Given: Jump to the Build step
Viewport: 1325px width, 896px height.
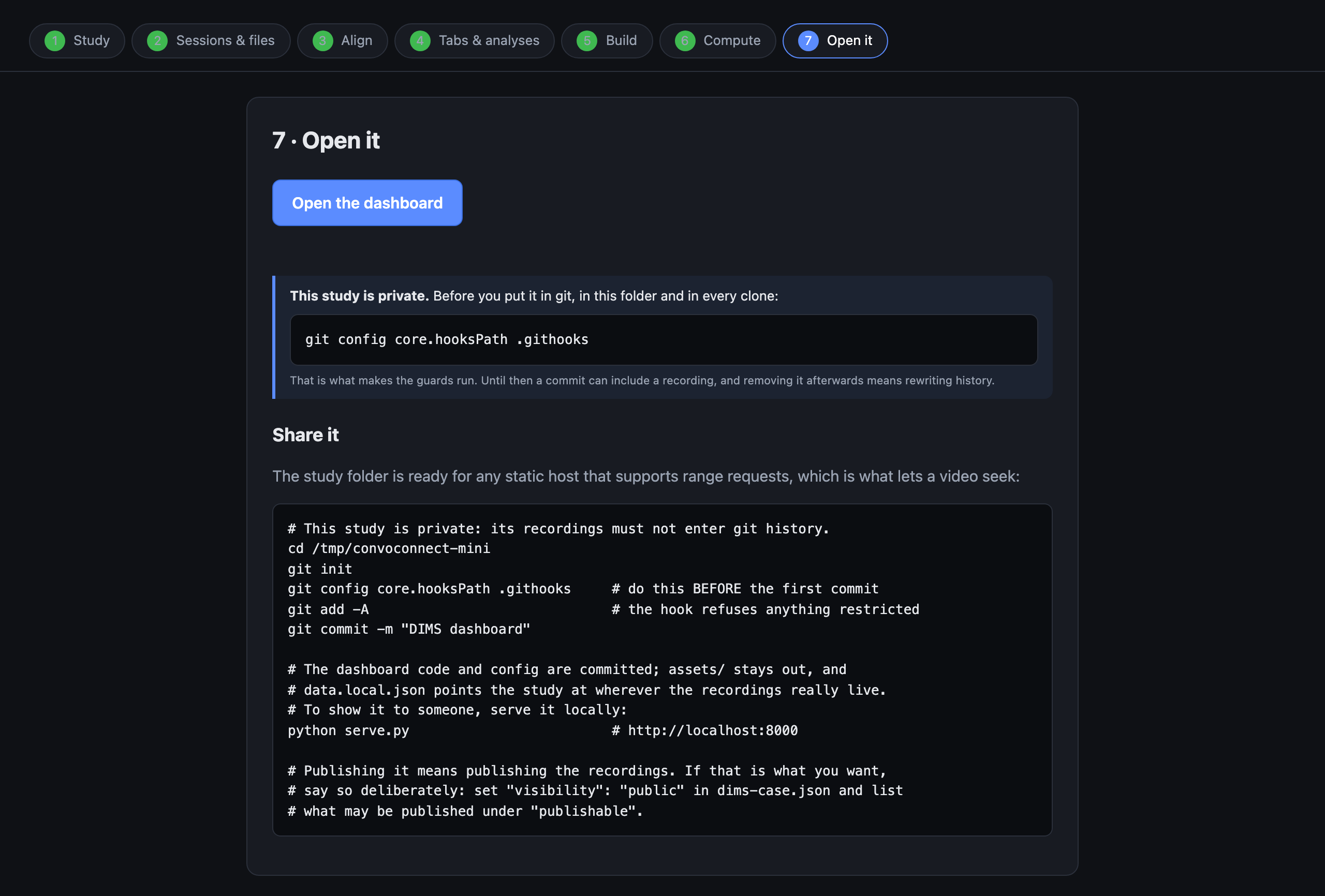Looking at the screenshot, I should pyautogui.click(x=607, y=40).
